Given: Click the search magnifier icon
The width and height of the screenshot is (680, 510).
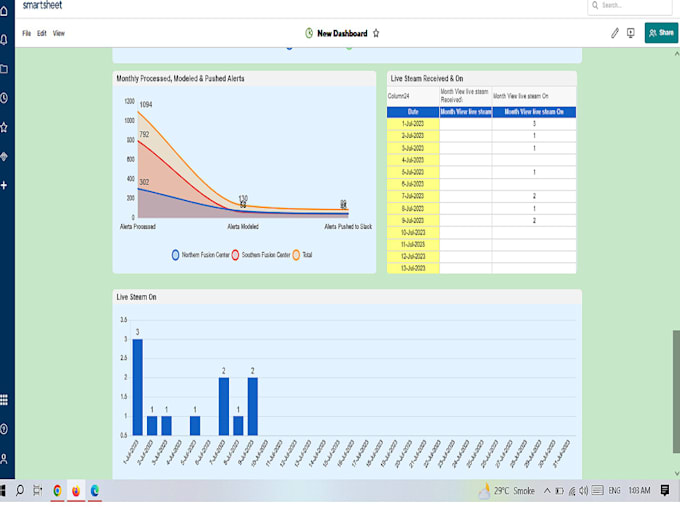Looking at the screenshot, I should click(595, 5).
